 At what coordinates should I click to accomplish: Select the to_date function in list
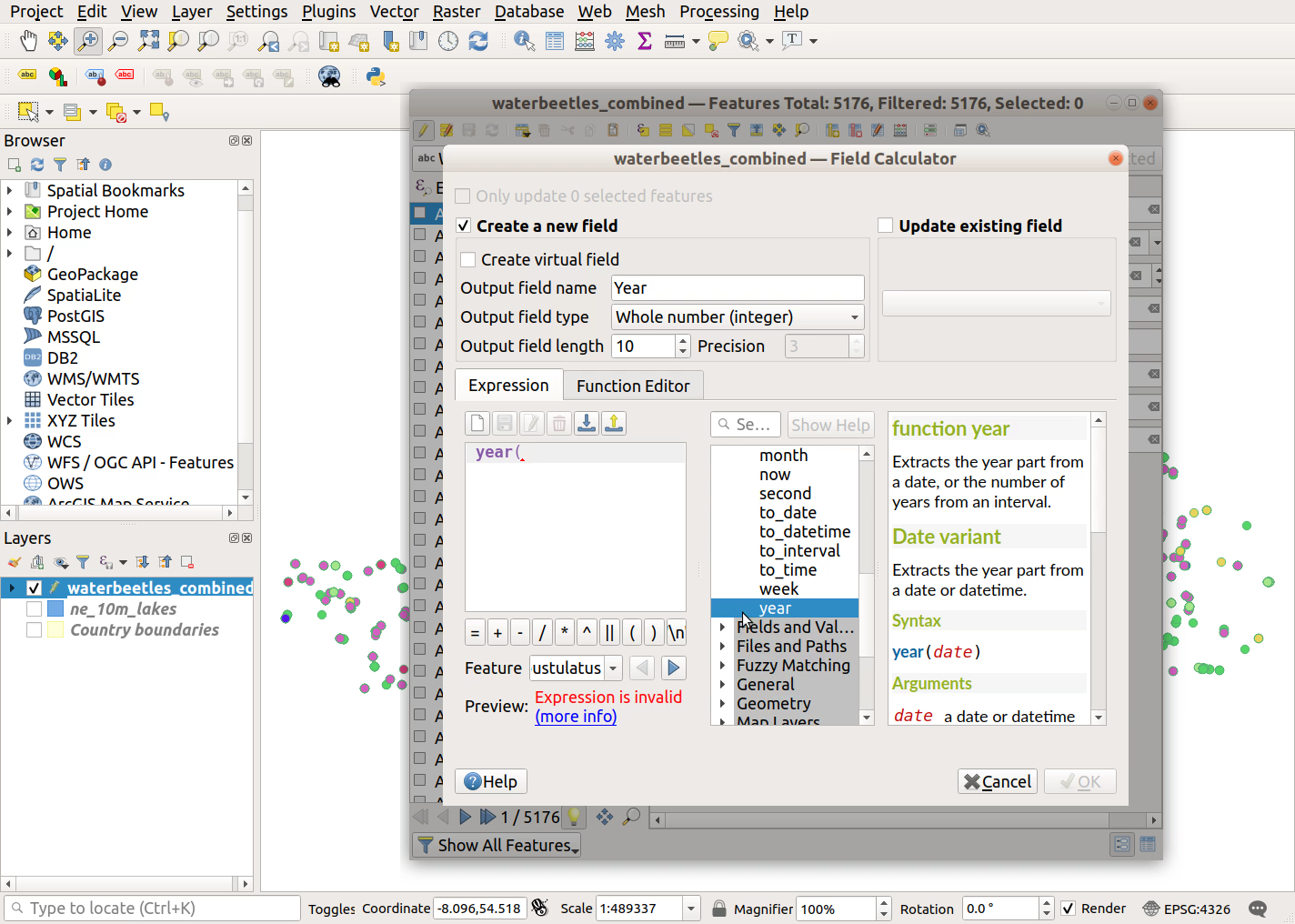(788, 513)
